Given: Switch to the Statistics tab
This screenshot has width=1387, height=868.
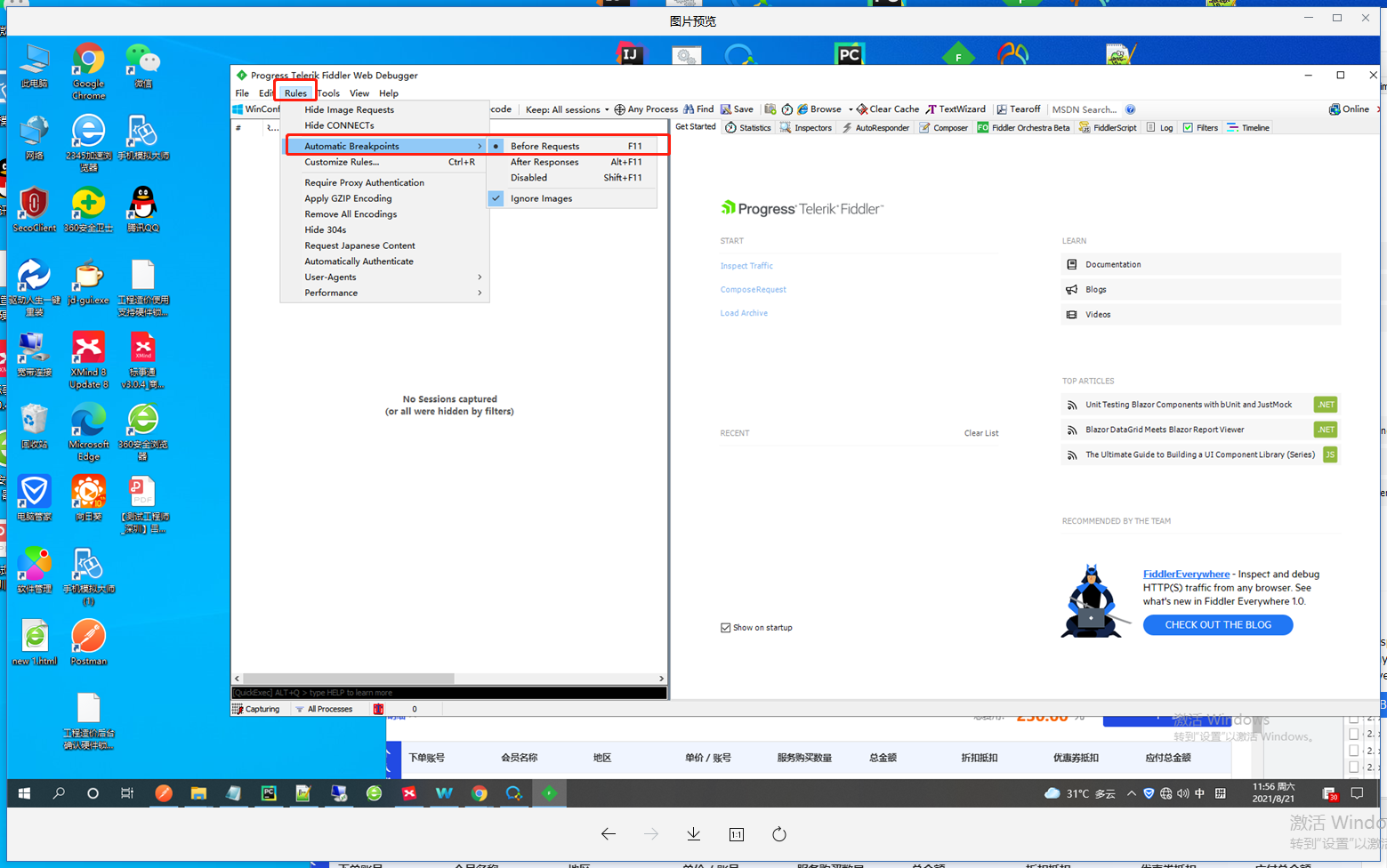Looking at the screenshot, I should (x=747, y=128).
